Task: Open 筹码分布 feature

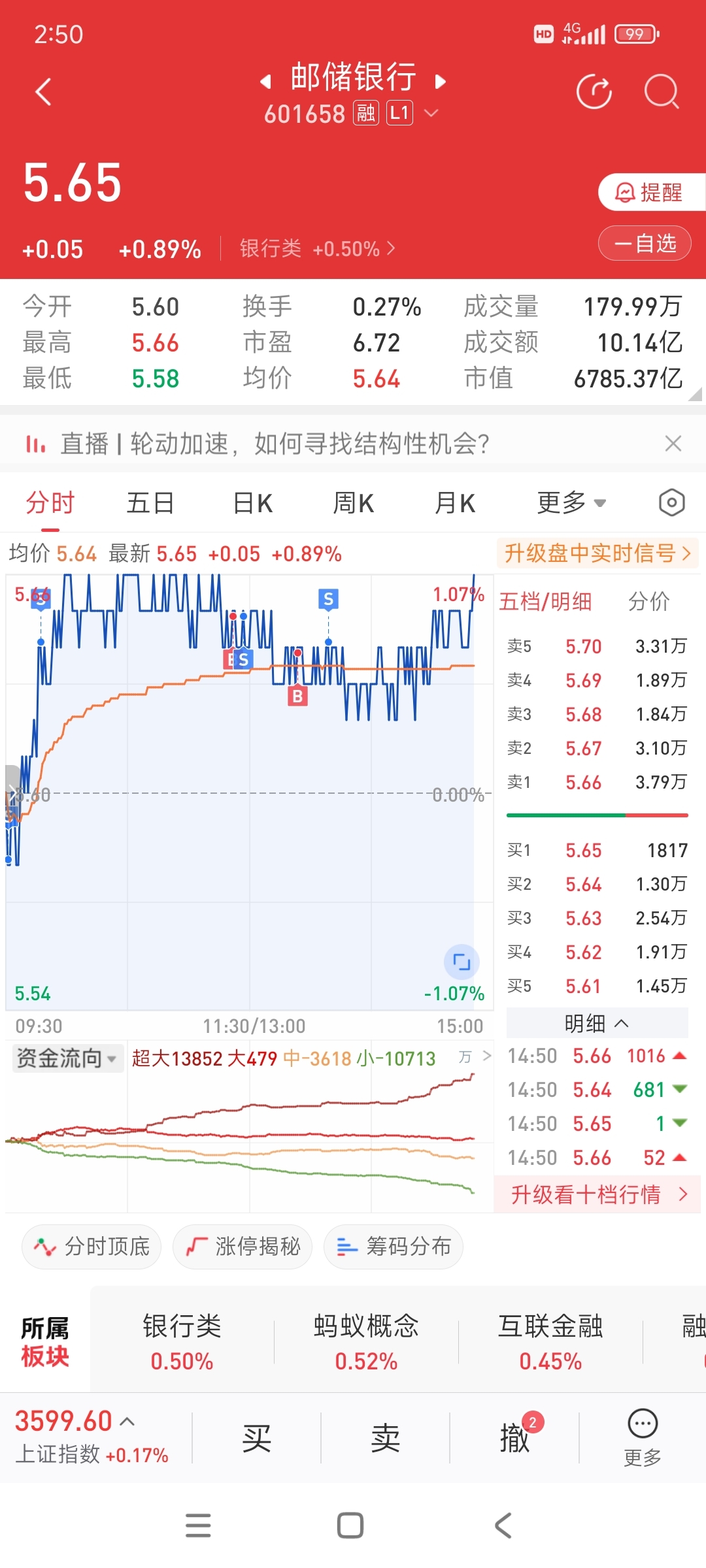Action: pos(394,1247)
